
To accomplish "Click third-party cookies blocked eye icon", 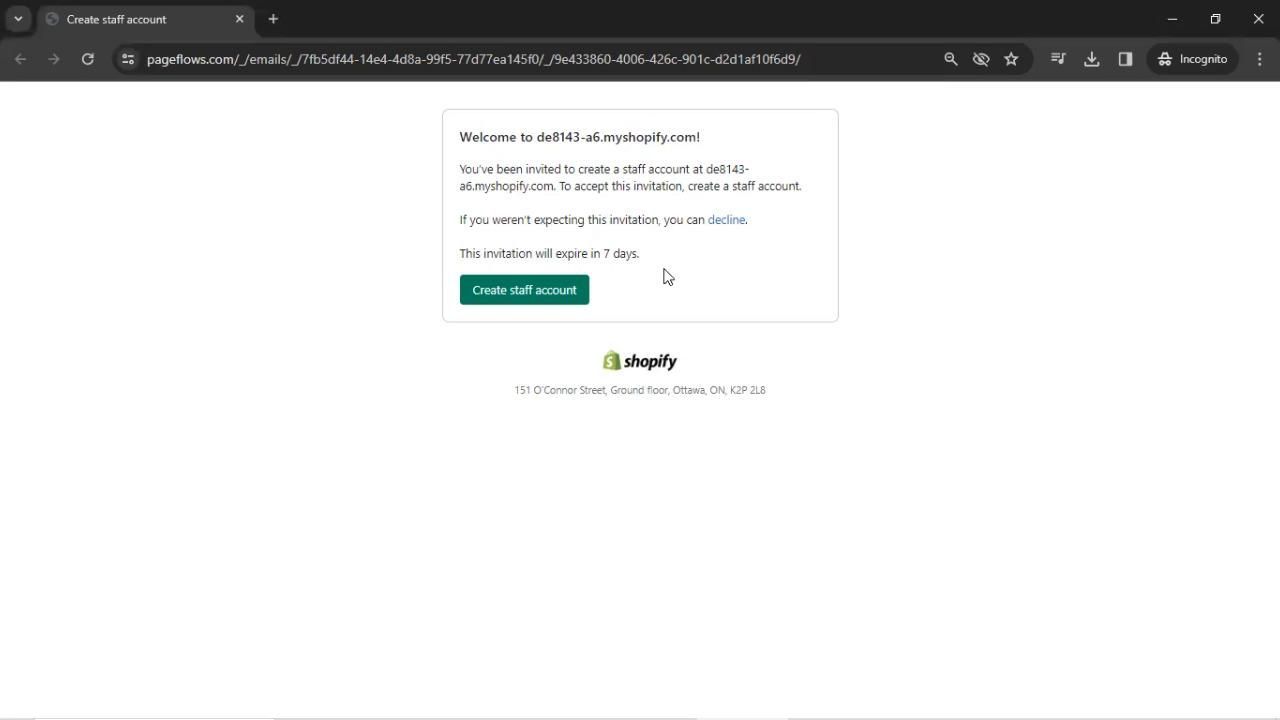I will (x=981, y=59).
